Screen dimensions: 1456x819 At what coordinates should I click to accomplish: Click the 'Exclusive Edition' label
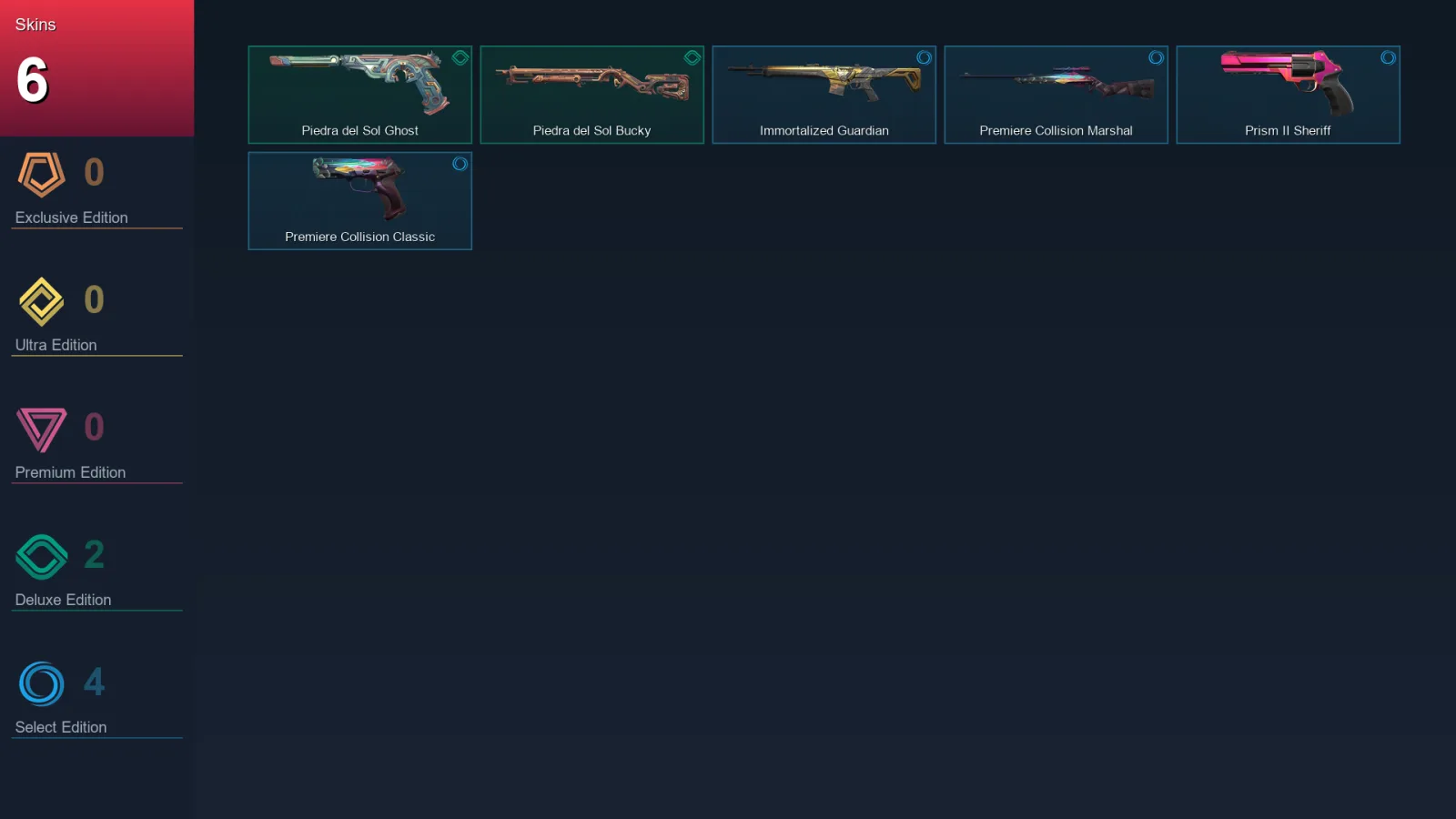point(72,217)
